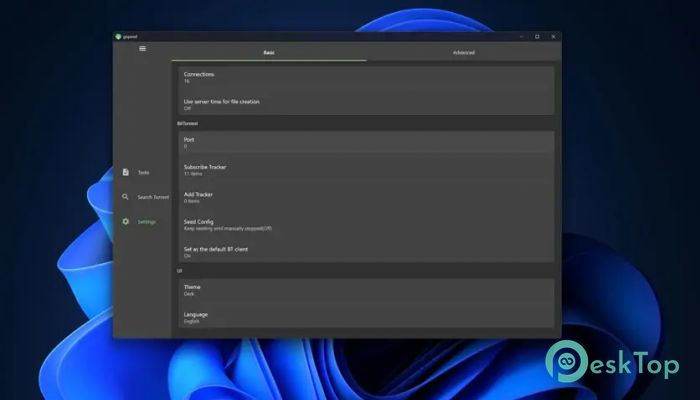Toggle Set as the default BT client

(x=366, y=252)
